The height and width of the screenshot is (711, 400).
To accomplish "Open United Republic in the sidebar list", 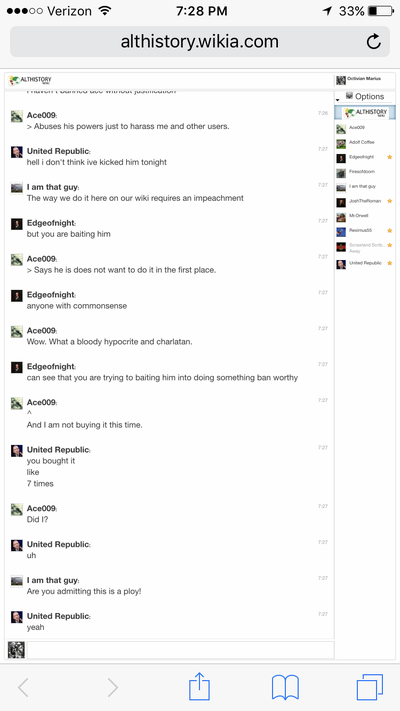I will (365, 263).
